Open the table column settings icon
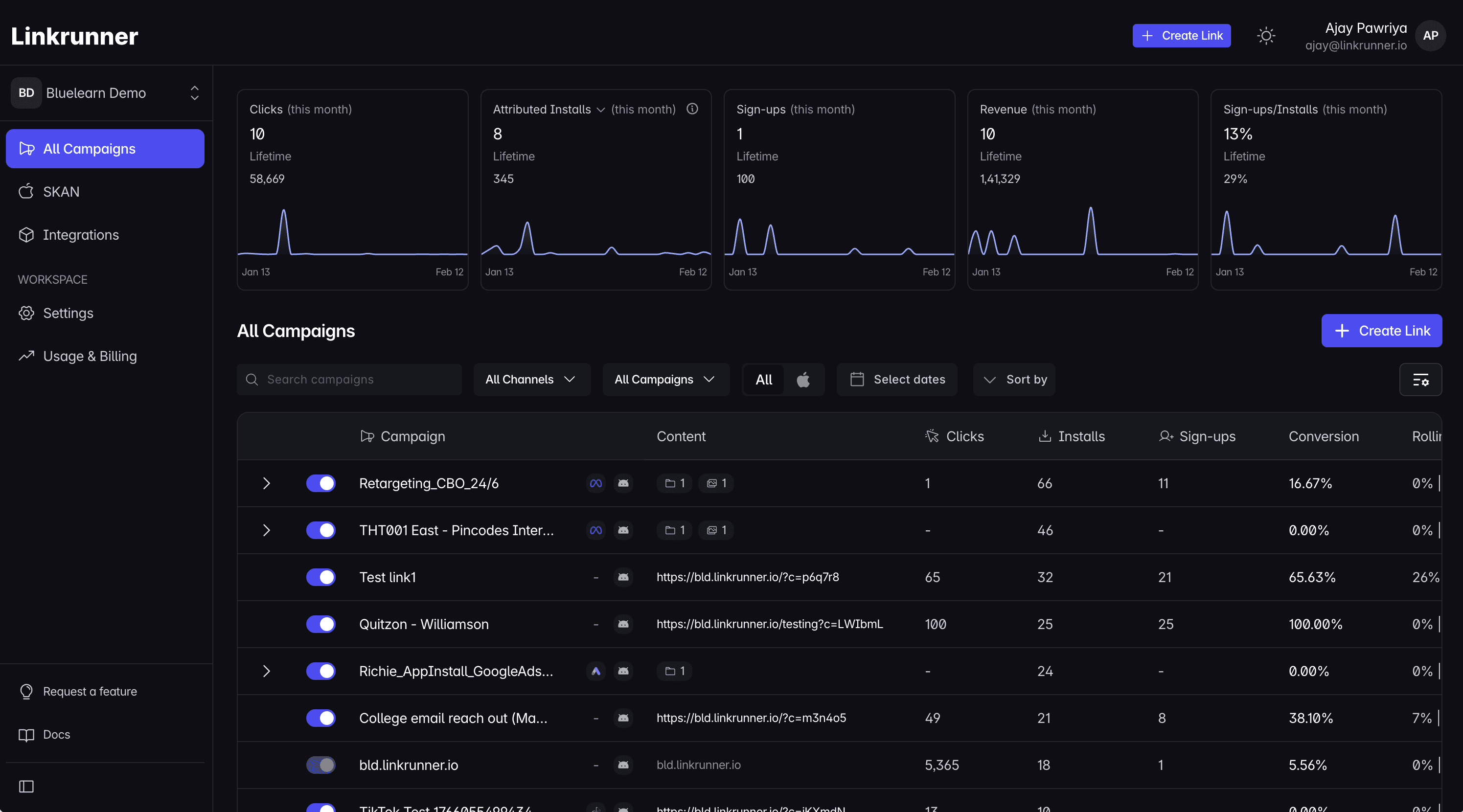Screen dimensions: 1463x812 click(1420, 379)
